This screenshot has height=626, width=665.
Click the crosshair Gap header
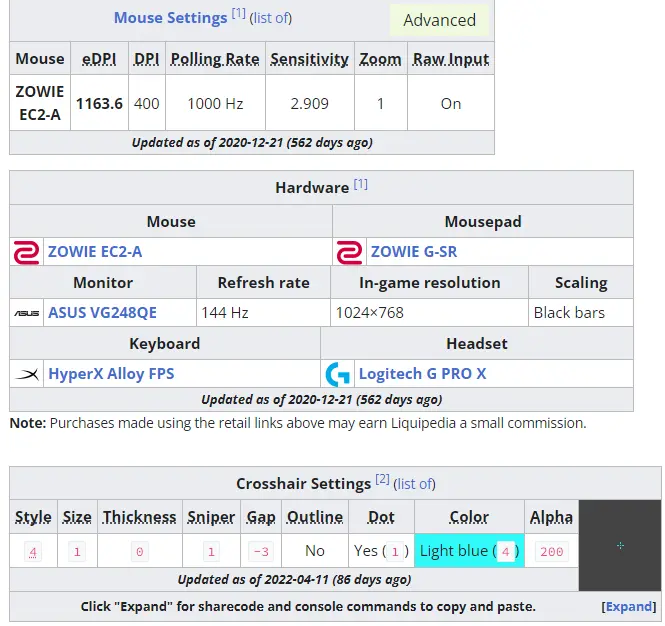[x=261, y=517]
